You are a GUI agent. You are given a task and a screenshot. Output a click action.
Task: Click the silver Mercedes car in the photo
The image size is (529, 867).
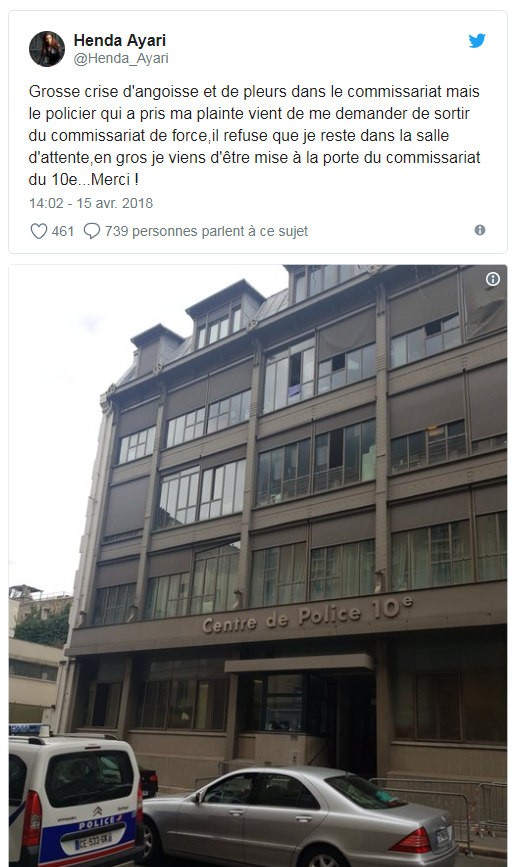point(298,818)
